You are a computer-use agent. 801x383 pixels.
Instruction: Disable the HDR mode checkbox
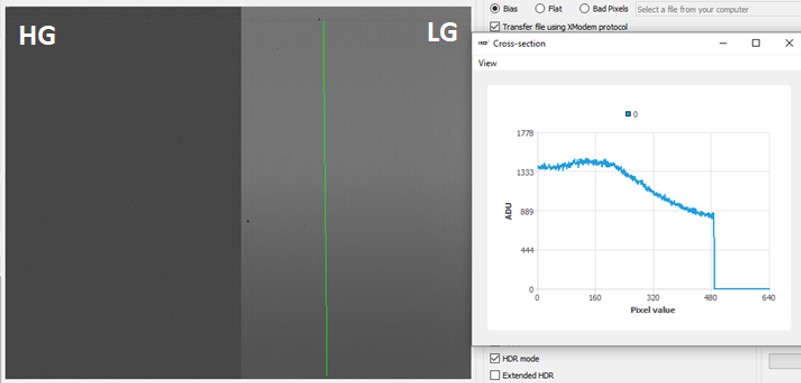[494, 358]
